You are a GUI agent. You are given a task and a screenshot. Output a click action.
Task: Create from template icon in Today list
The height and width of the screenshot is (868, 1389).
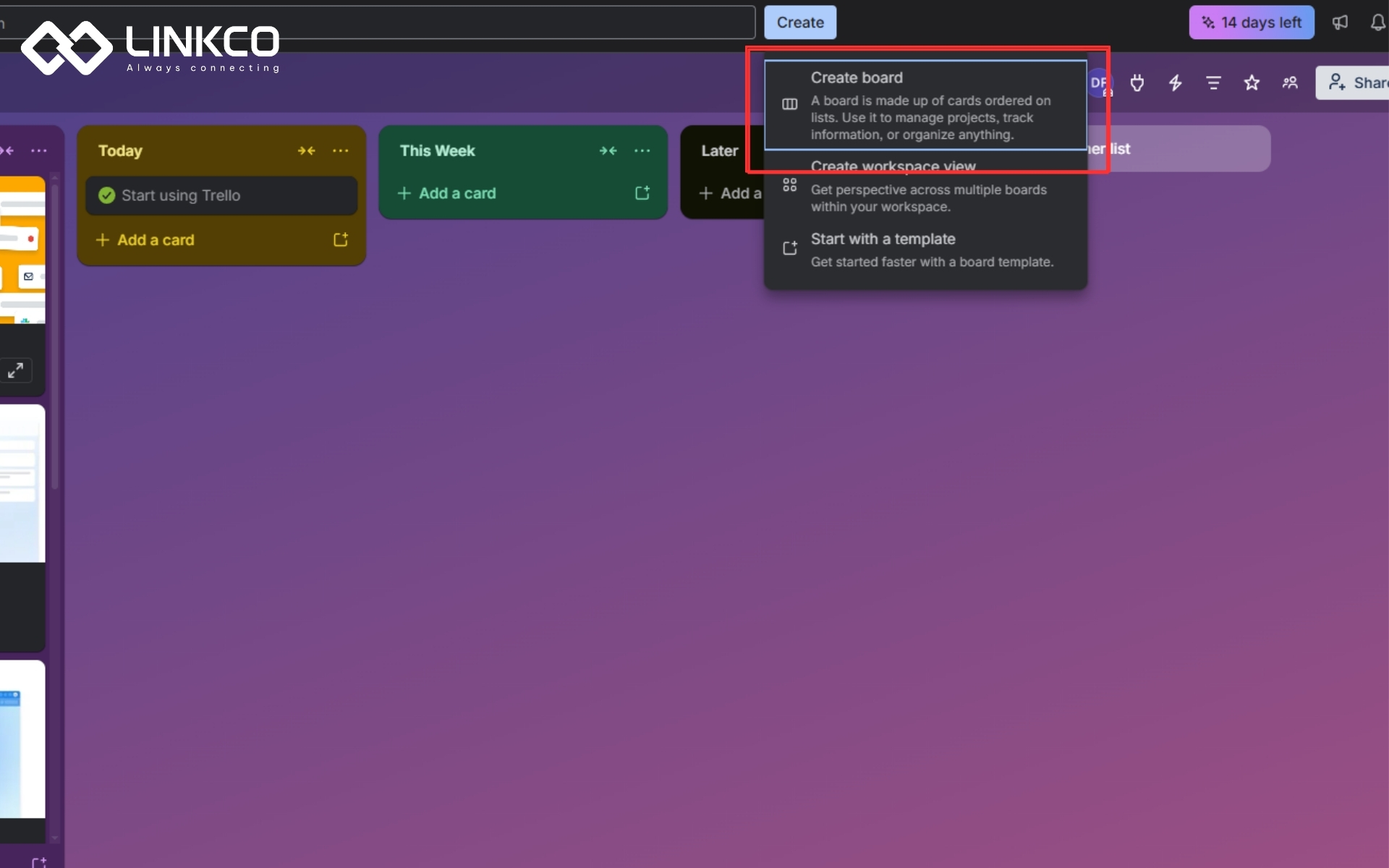point(340,239)
